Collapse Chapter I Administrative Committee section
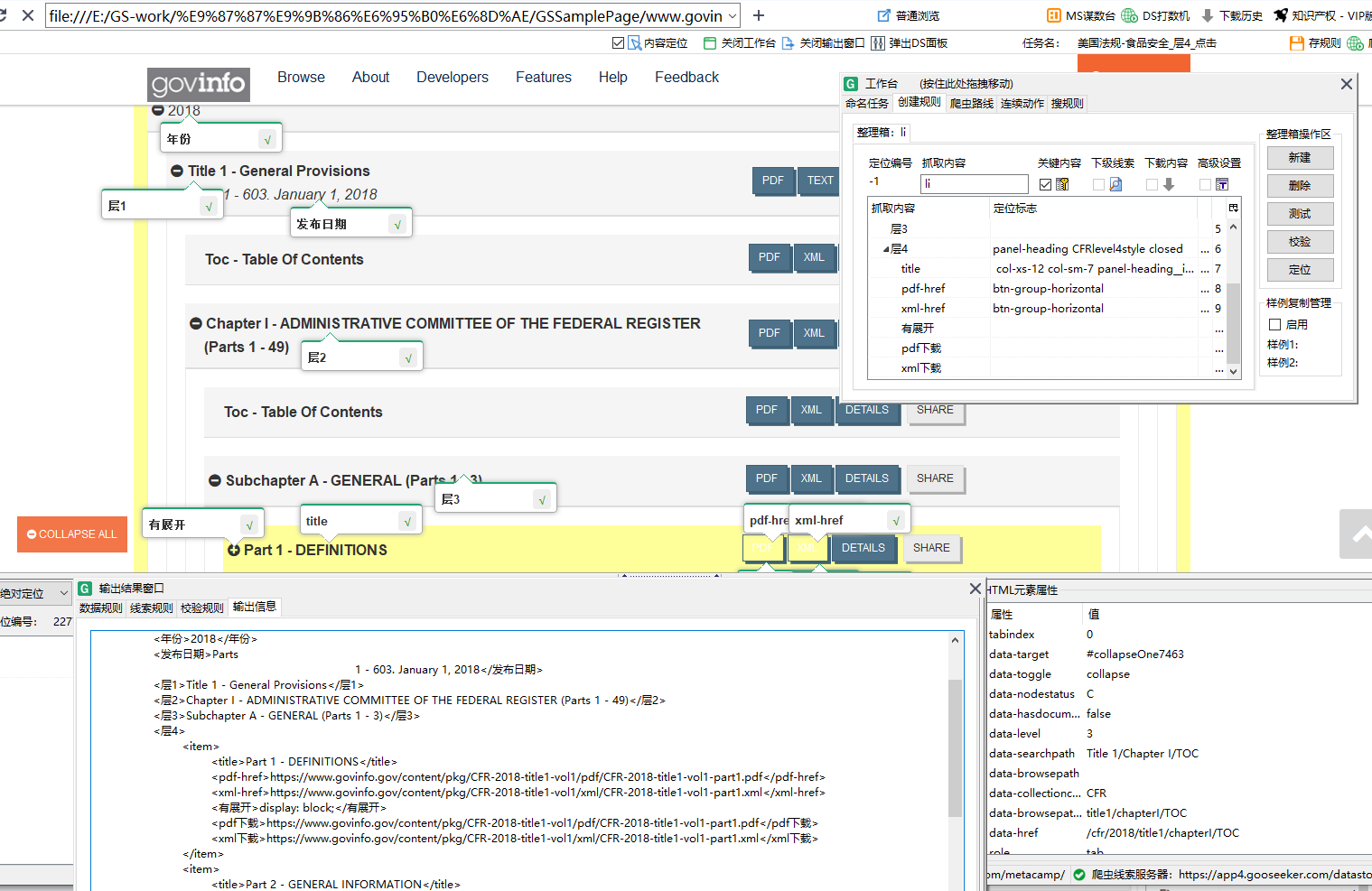The width and height of the screenshot is (1372, 891). click(195, 323)
